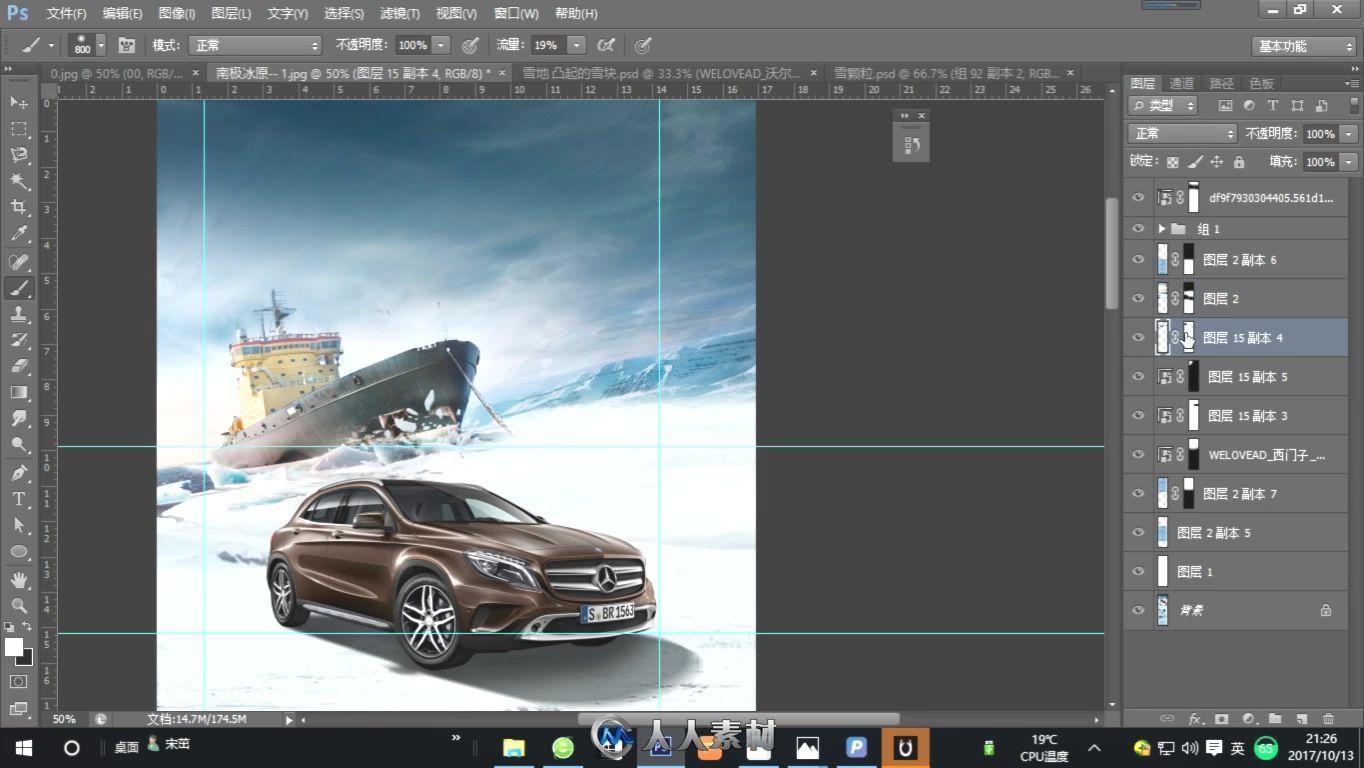Create a new layer icon
1364x768 pixels.
1301,718
